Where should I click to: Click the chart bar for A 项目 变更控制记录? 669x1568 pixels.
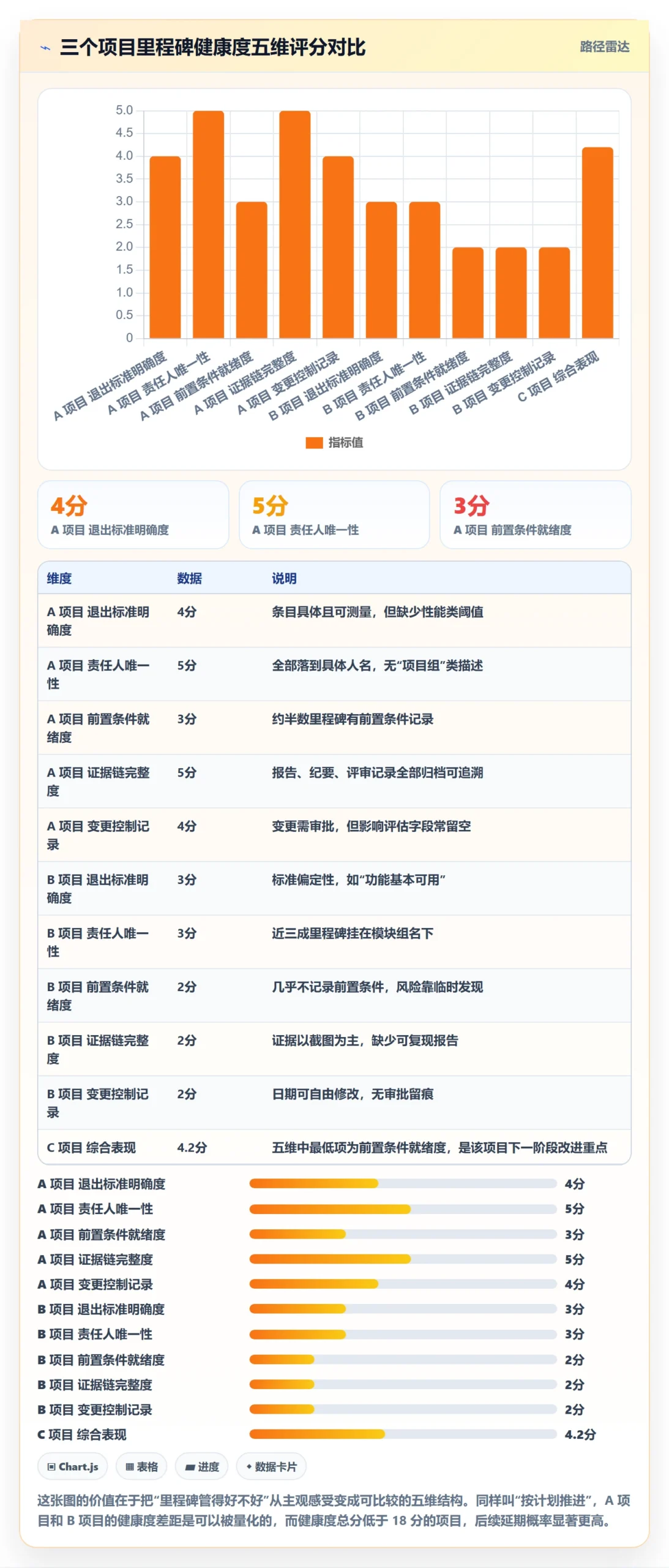click(338, 247)
